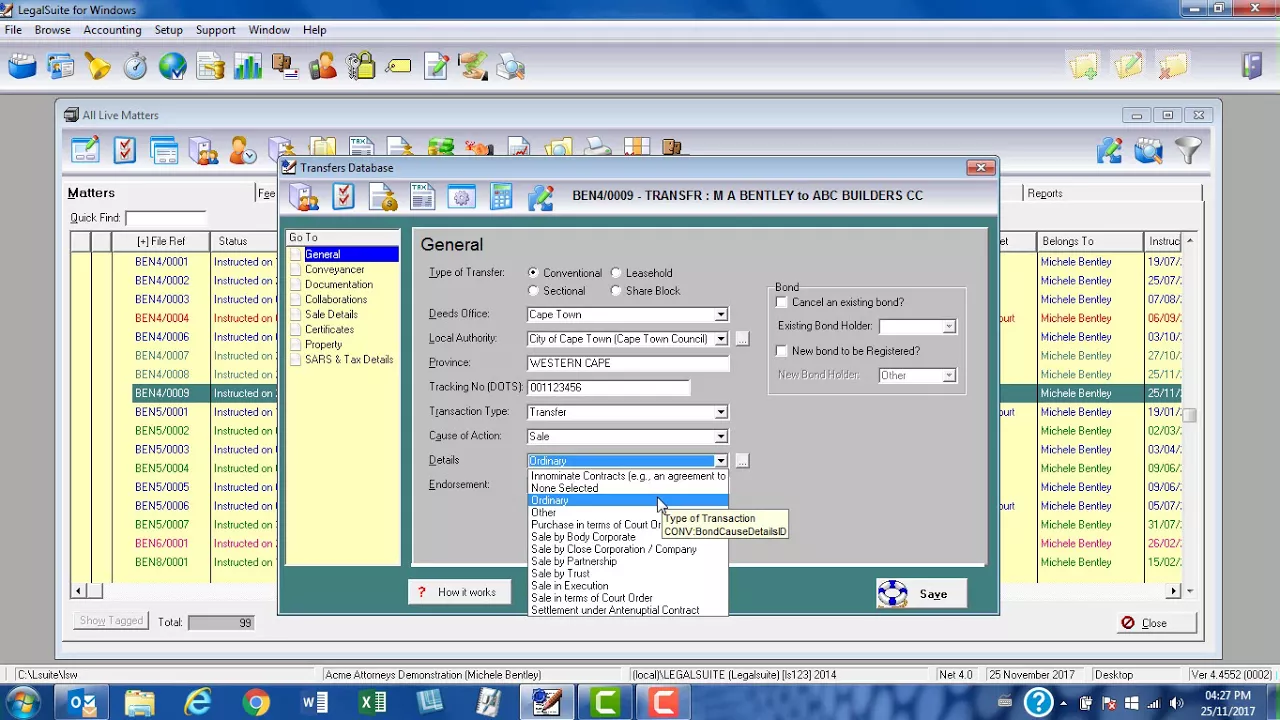Open the Local Authority dropdown
Screen dimensions: 1280x720
720,339
